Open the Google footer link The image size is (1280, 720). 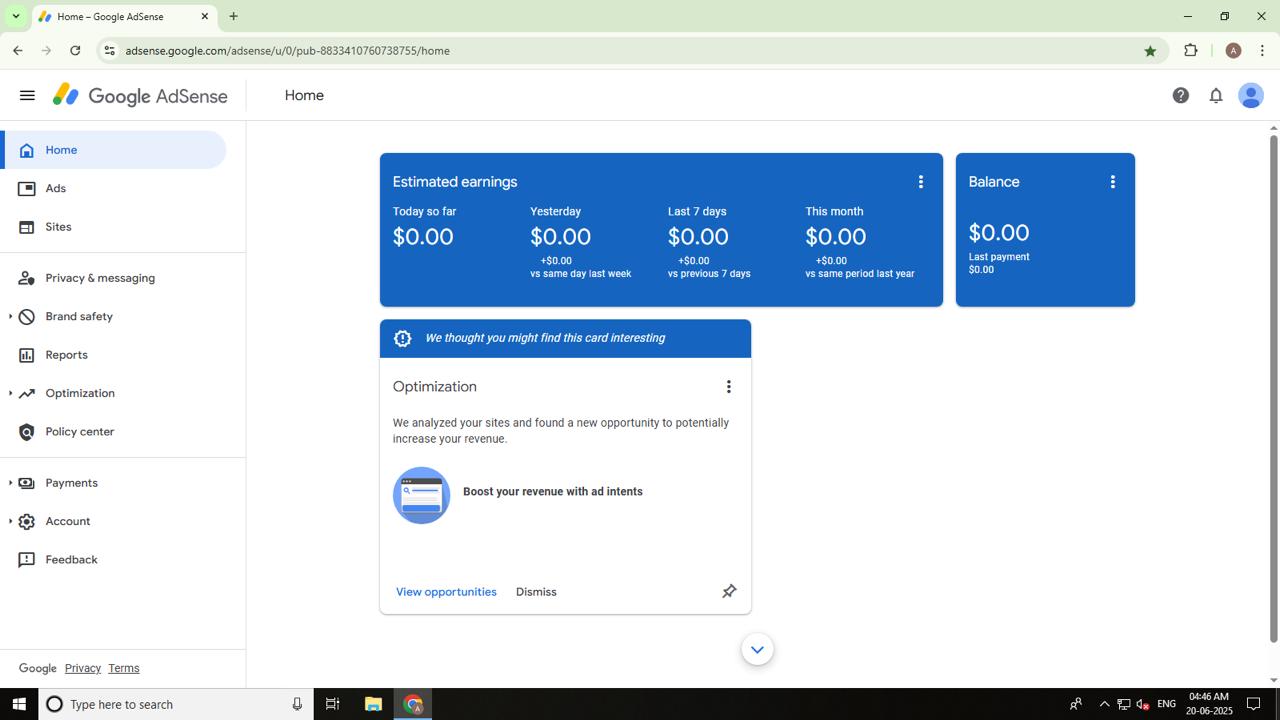(38, 668)
